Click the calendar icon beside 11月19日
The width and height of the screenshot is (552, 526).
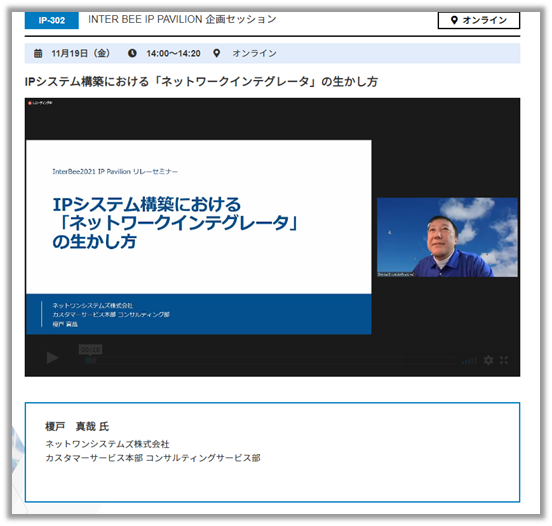38,54
